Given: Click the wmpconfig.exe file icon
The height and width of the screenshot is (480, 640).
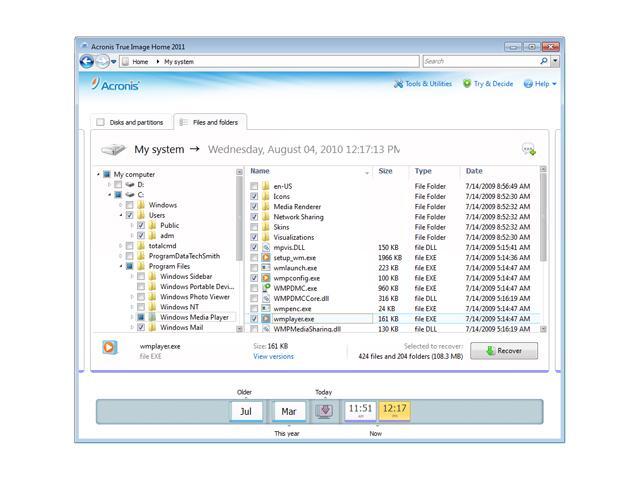Looking at the screenshot, I should (266, 278).
